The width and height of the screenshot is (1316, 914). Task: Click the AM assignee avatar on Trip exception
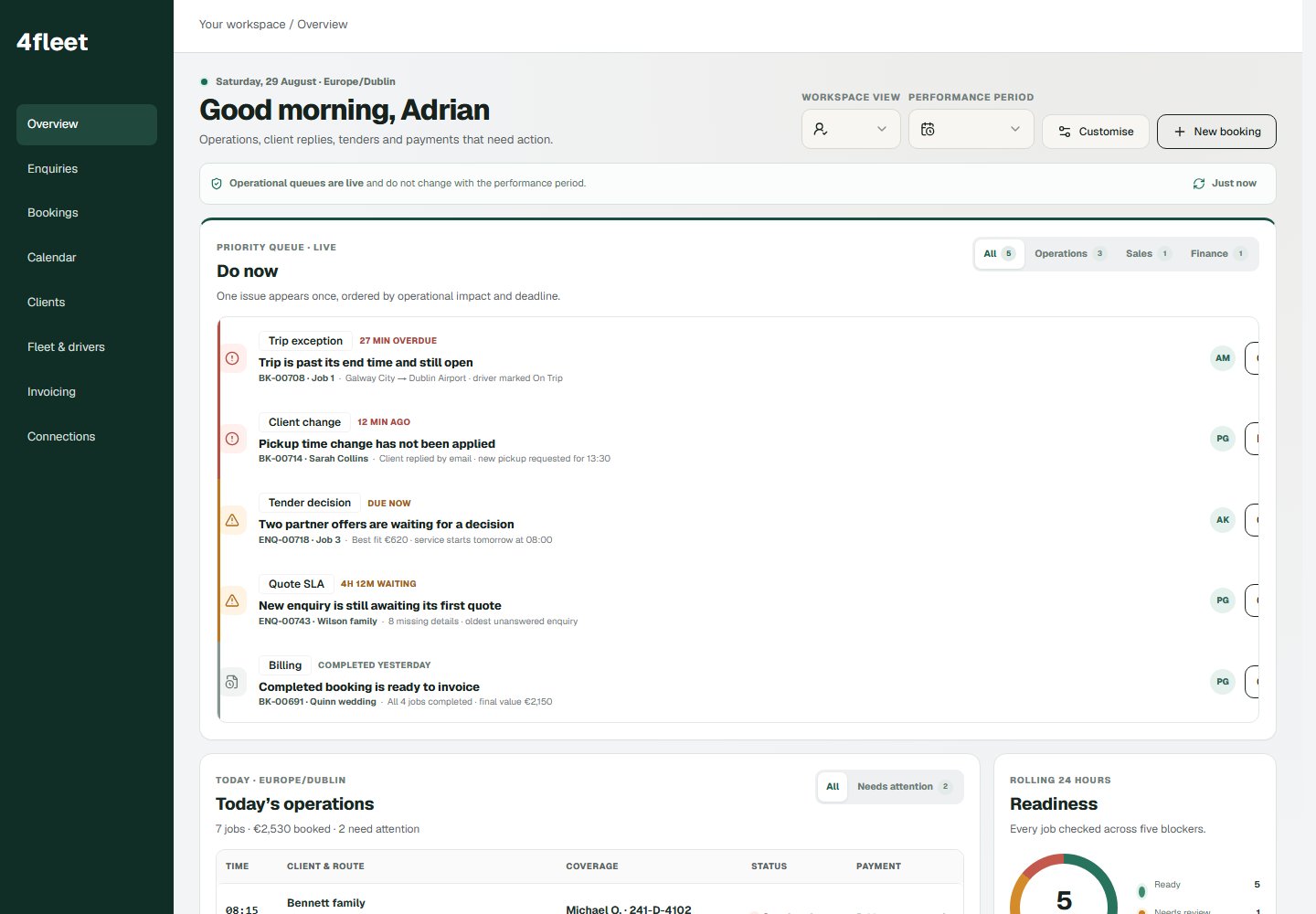point(1223,358)
